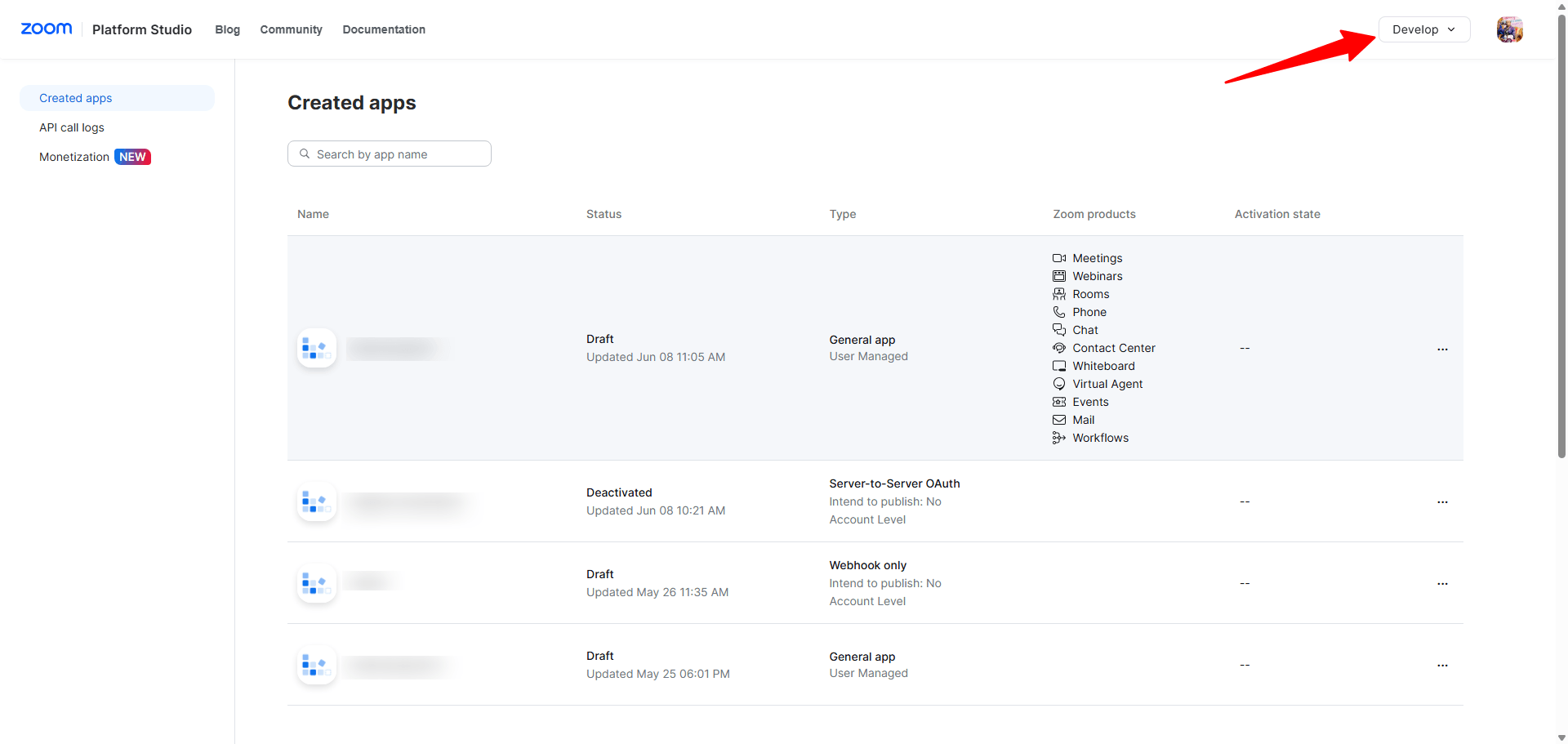Image resolution: width=1568 pixels, height=744 pixels.
Task: Open the Community link
Action: pyautogui.click(x=291, y=29)
